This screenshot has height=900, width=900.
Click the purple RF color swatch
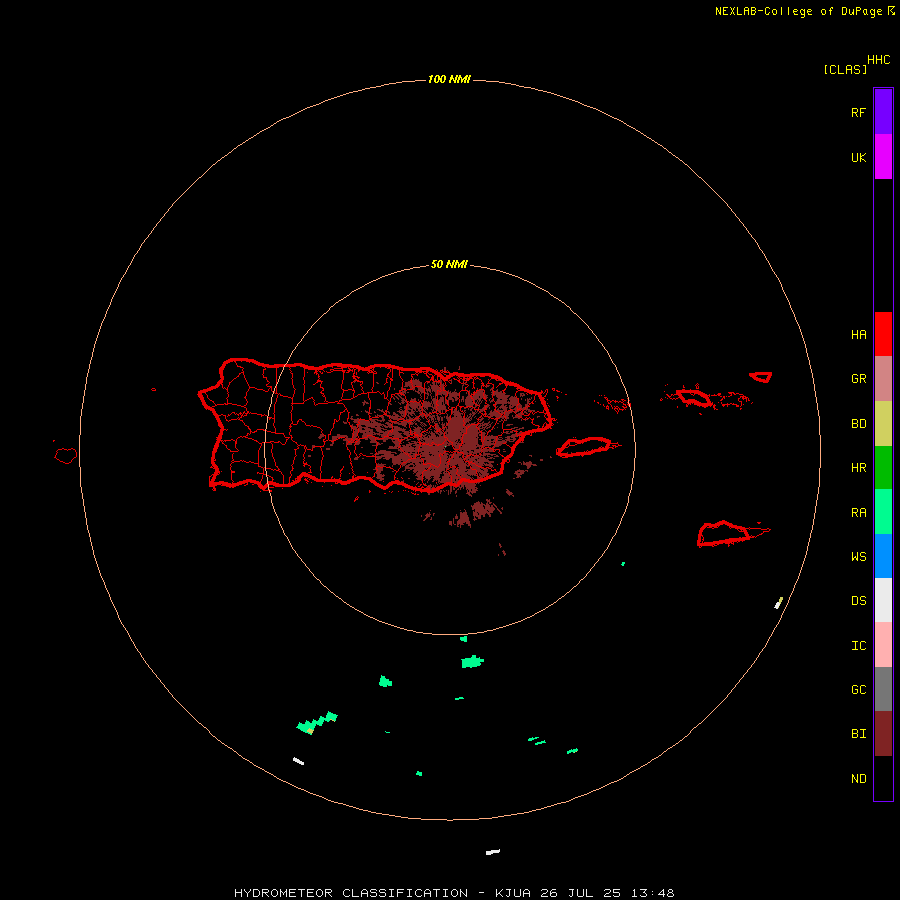[883, 112]
